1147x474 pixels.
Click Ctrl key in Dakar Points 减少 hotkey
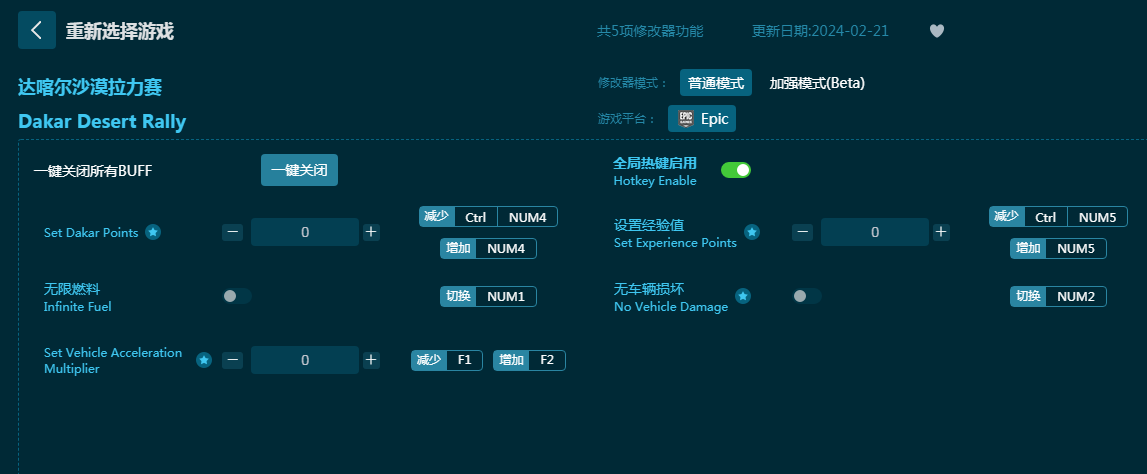coord(475,217)
